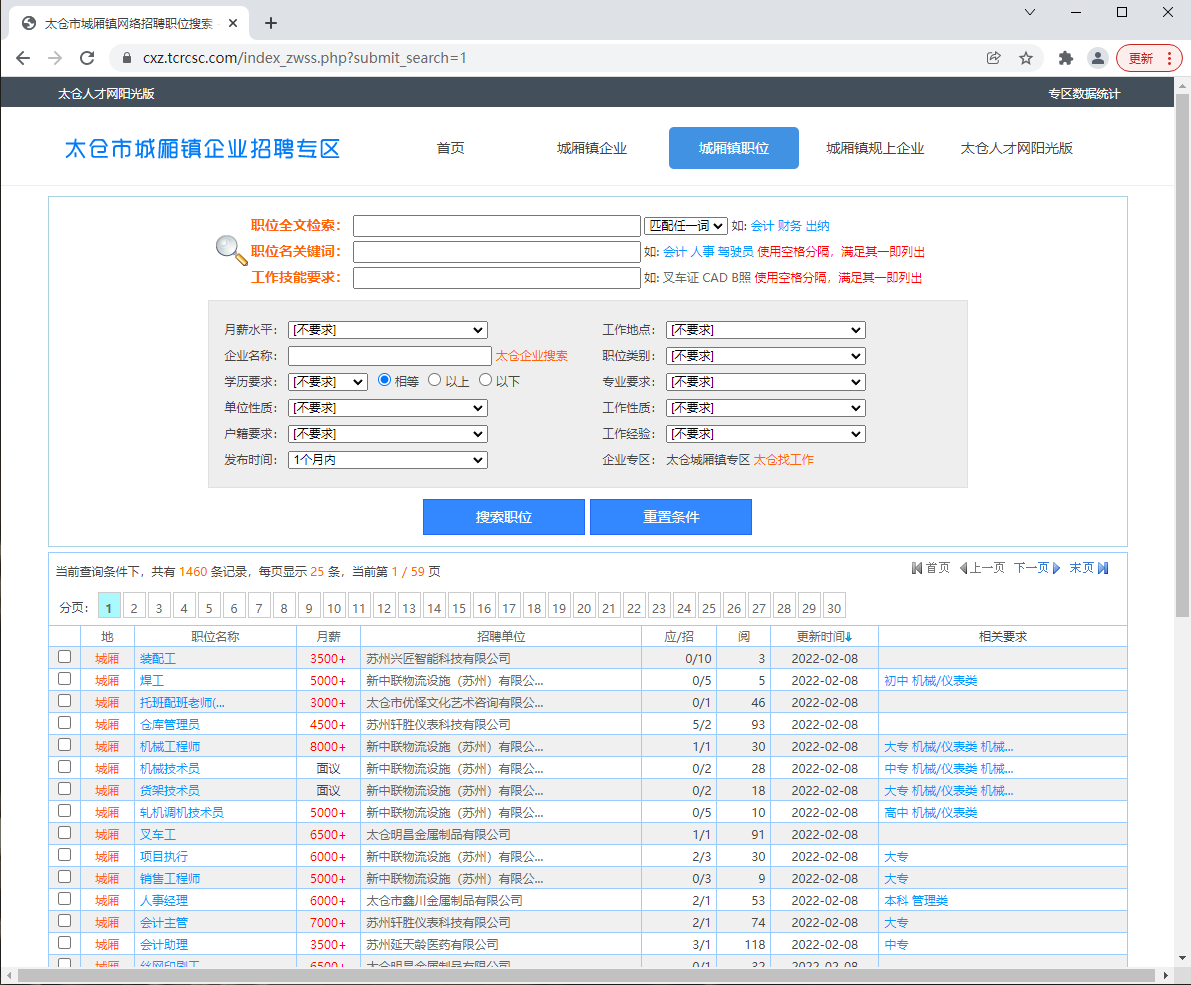Open the Chrome profile avatar icon

tap(1097, 58)
